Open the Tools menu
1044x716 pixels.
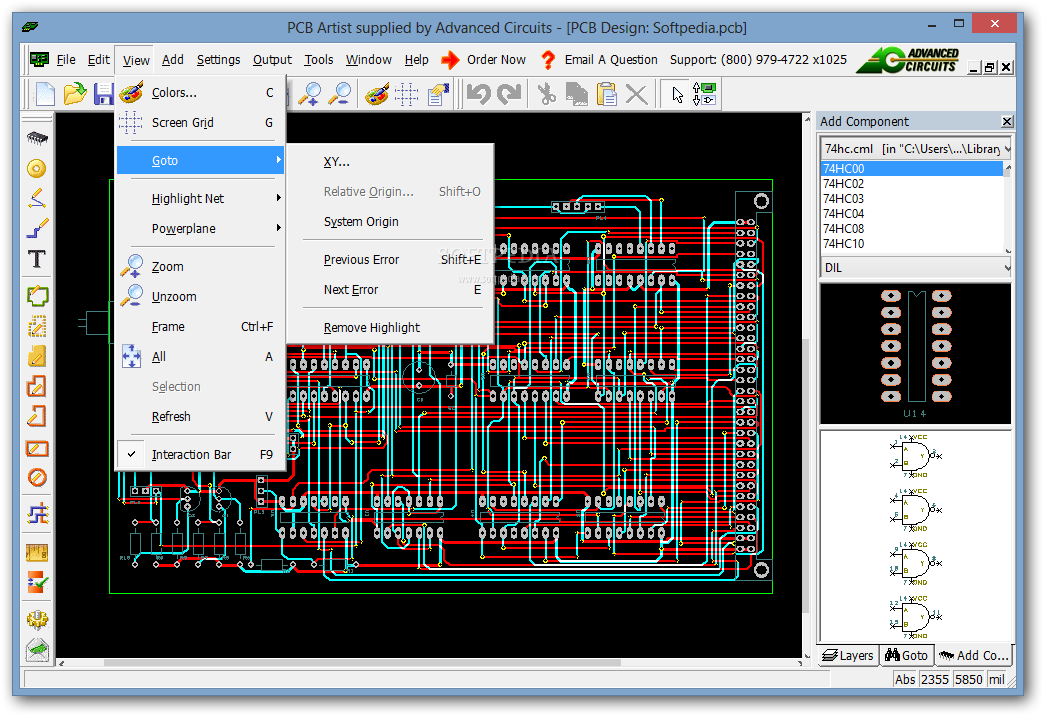319,60
